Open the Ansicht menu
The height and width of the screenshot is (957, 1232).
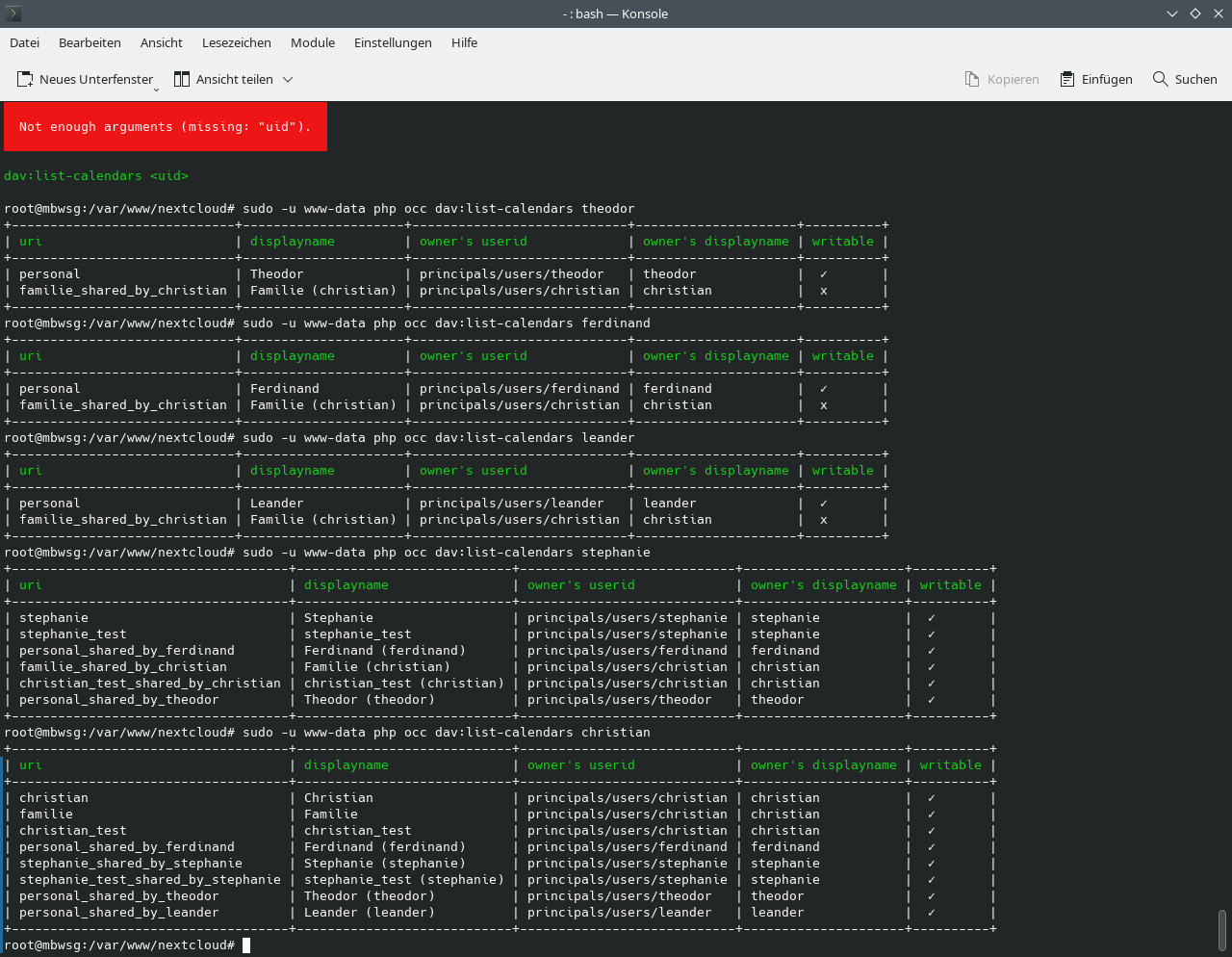tap(161, 42)
